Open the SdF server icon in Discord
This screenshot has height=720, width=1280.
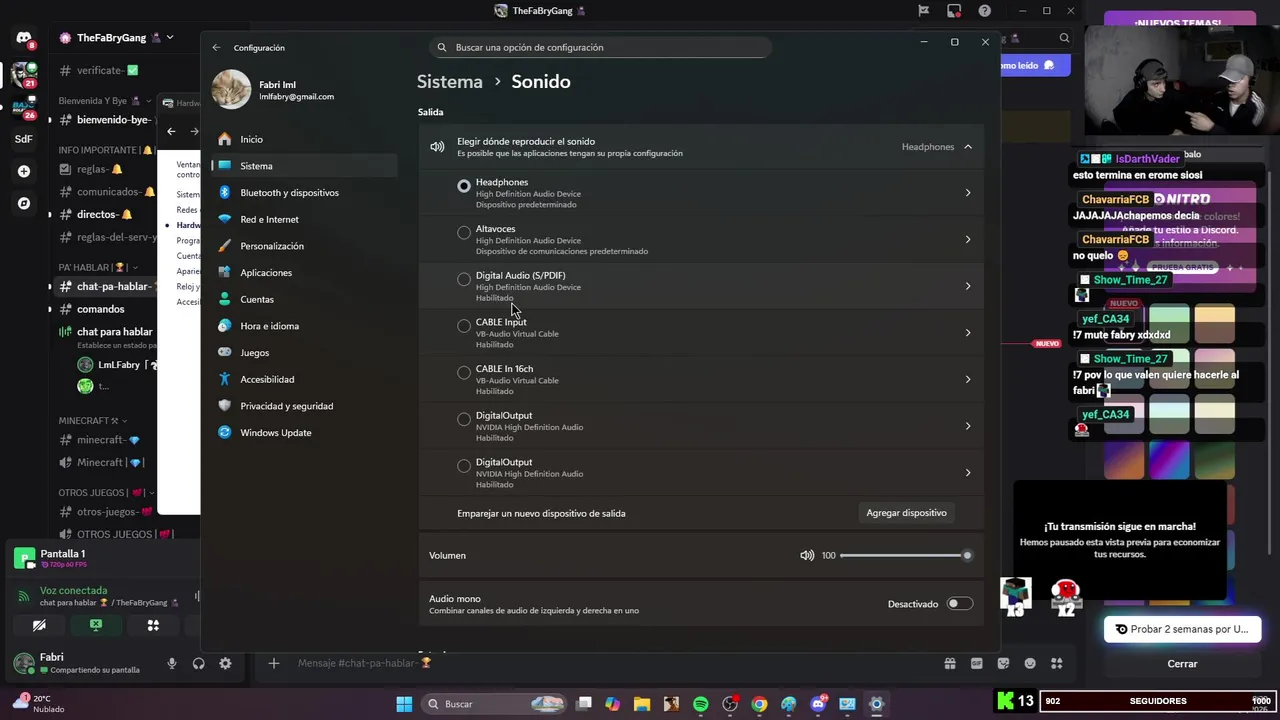click(24, 139)
